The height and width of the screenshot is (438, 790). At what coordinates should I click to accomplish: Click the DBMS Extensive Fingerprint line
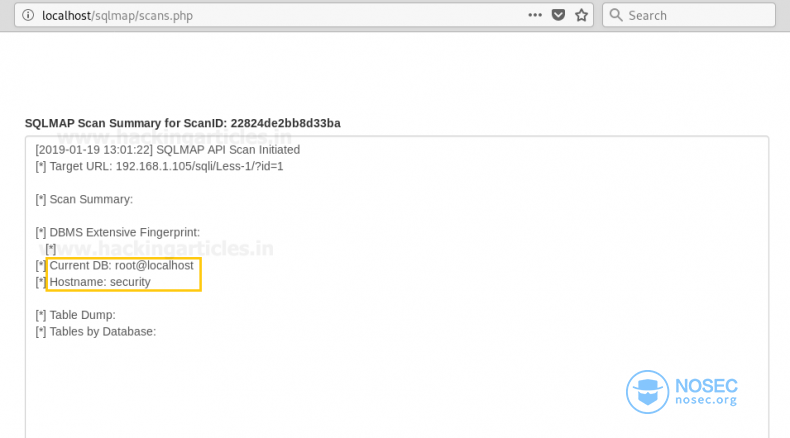tap(117, 232)
